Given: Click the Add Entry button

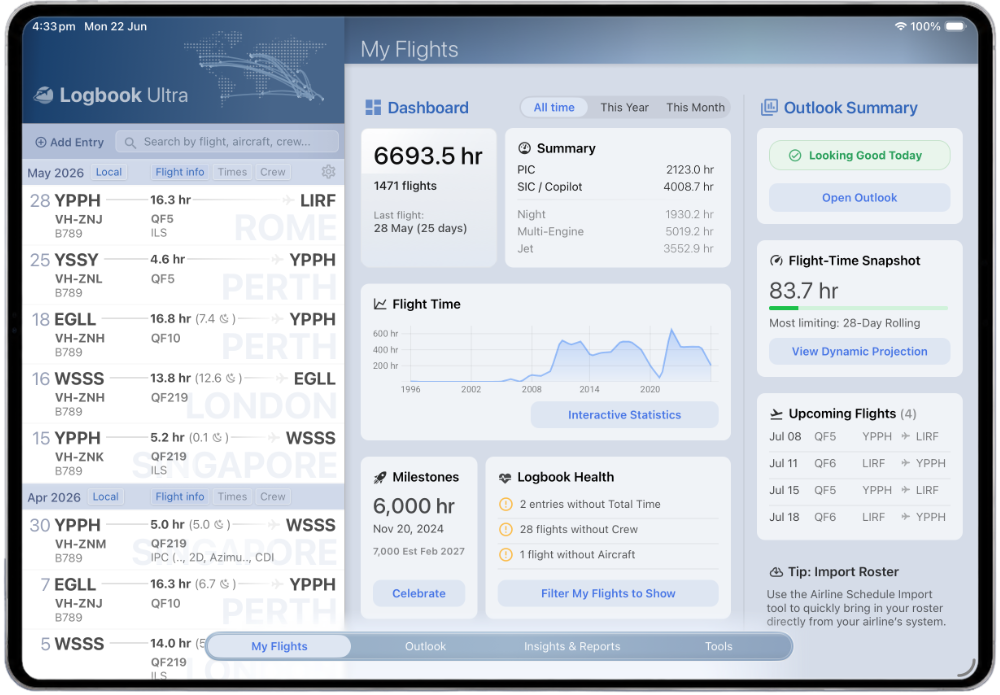Looking at the screenshot, I should point(70,142).
